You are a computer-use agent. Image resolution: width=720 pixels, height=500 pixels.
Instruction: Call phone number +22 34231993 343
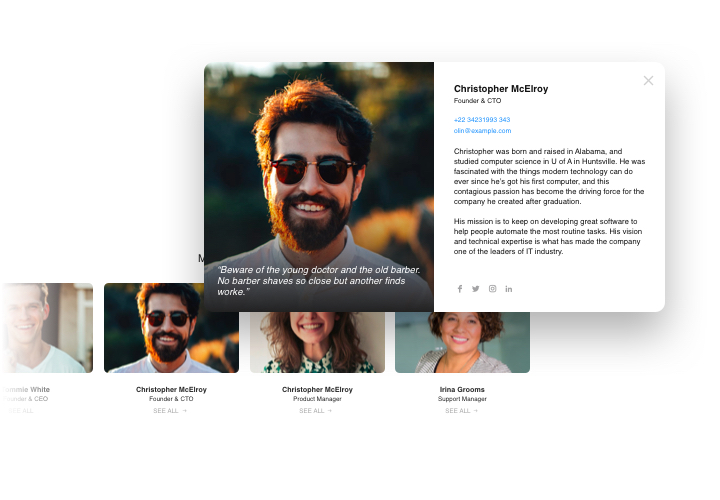click(482, 120)
